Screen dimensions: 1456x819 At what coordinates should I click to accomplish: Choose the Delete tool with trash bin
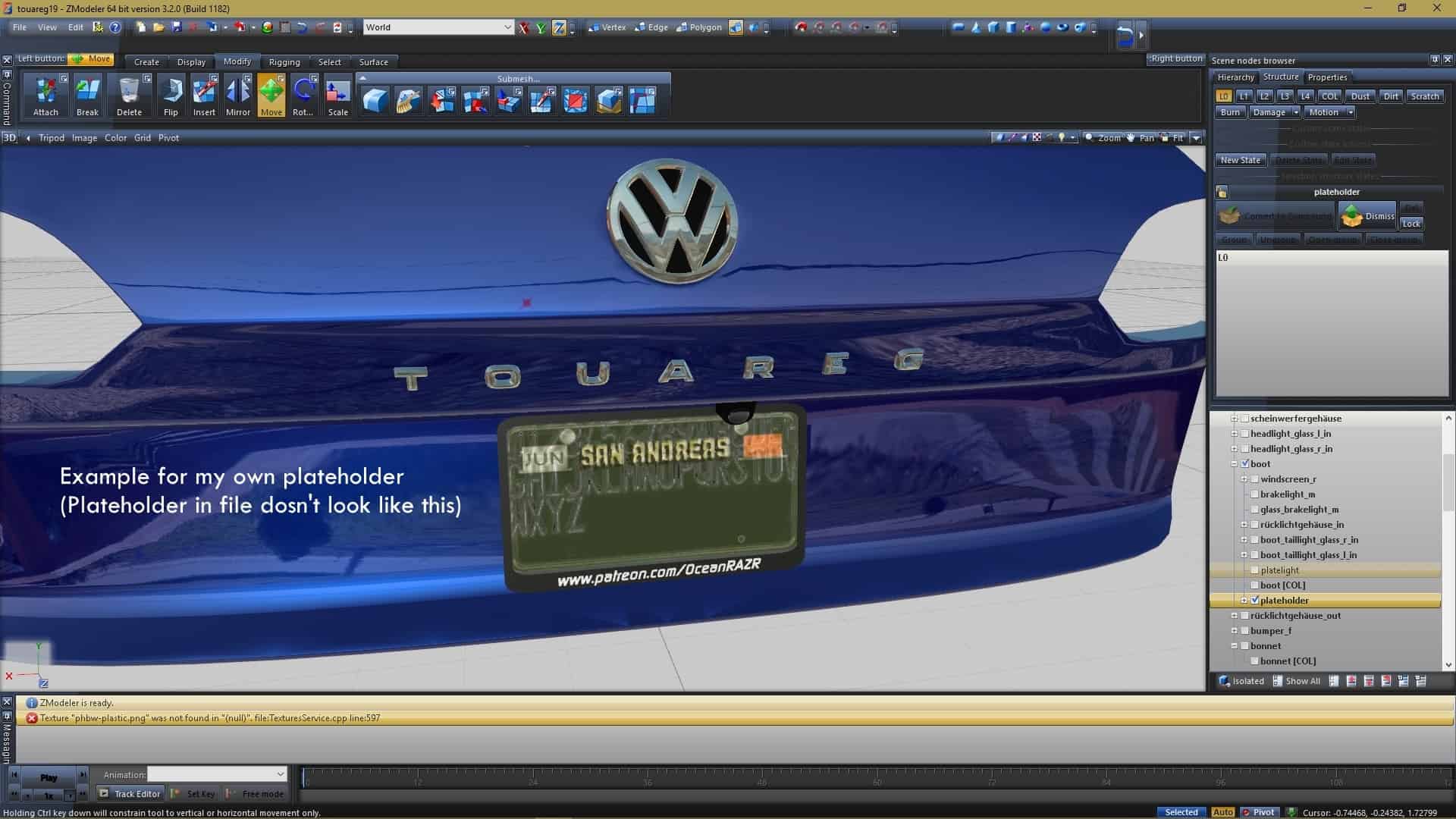coord(129,96)
